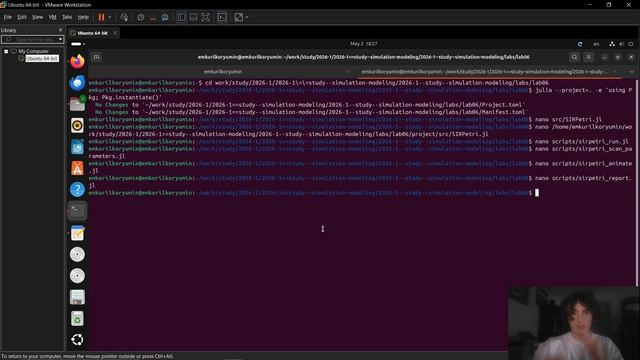
Task: Open the Tabs menu
Action: coord(67,17)
